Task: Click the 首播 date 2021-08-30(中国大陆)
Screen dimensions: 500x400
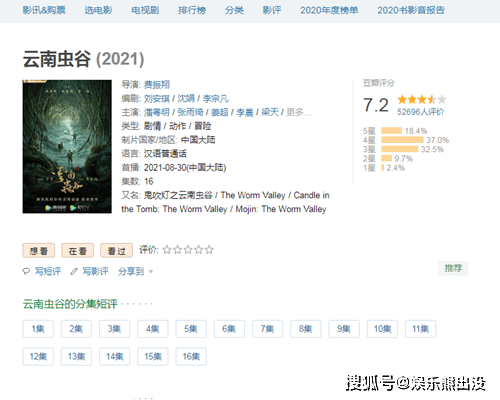Action: tap(185, 168)
